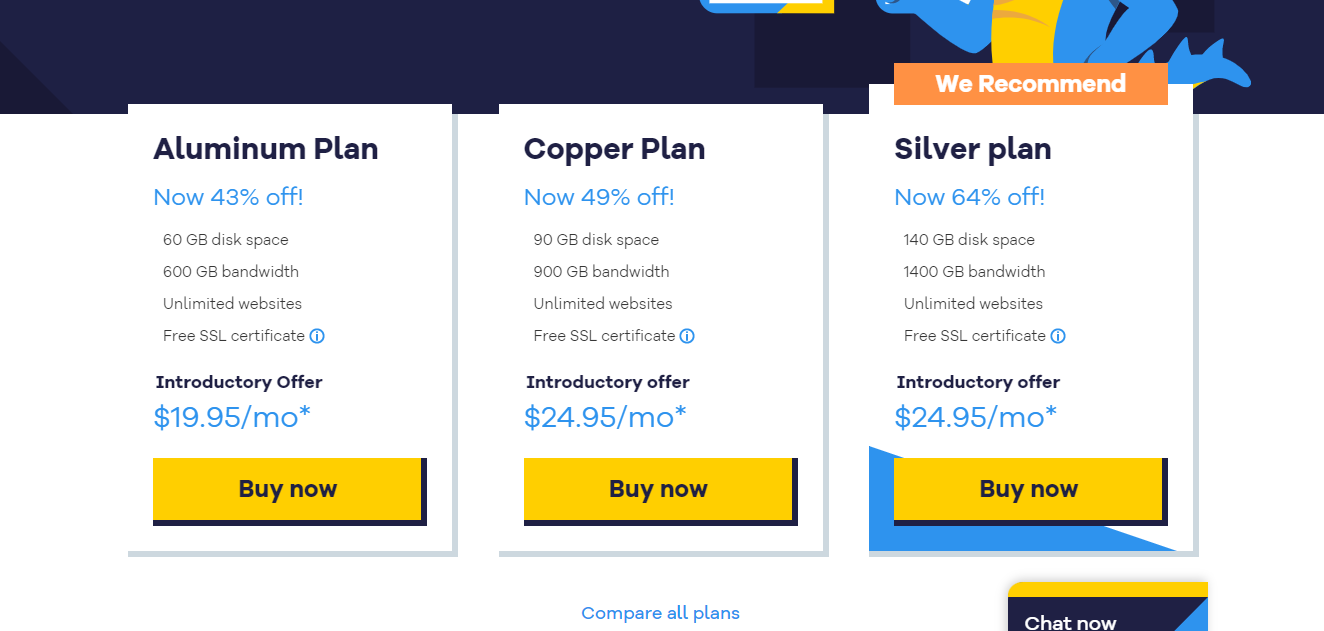This screenshot has width=1324, height=631.
Task: Click the Copper Plan SSL info icon
Action: click(x=687, y=336)
